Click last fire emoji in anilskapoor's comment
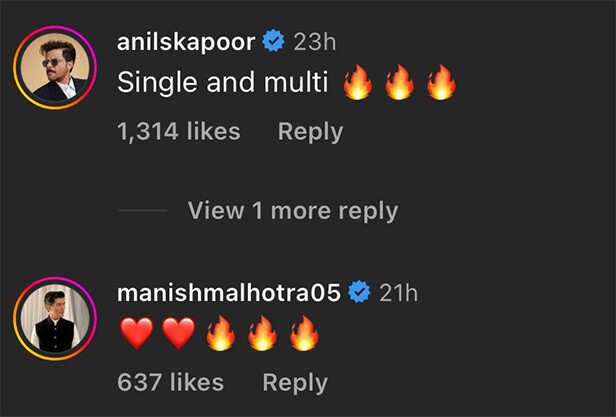Viewport: 616px width, 417px height. click(441, 83)
